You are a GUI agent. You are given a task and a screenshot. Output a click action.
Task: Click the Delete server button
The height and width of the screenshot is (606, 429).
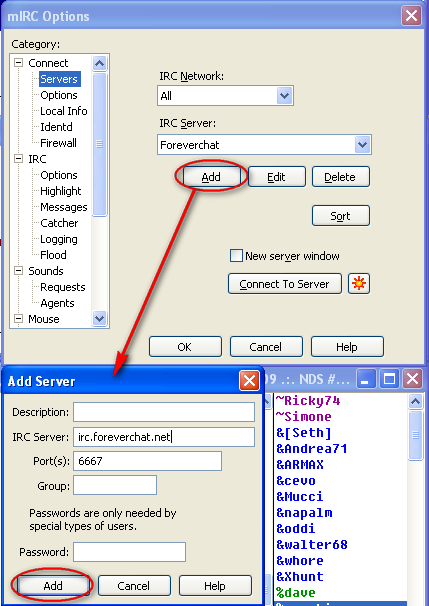pyautogui.click(x=340, y=177)
